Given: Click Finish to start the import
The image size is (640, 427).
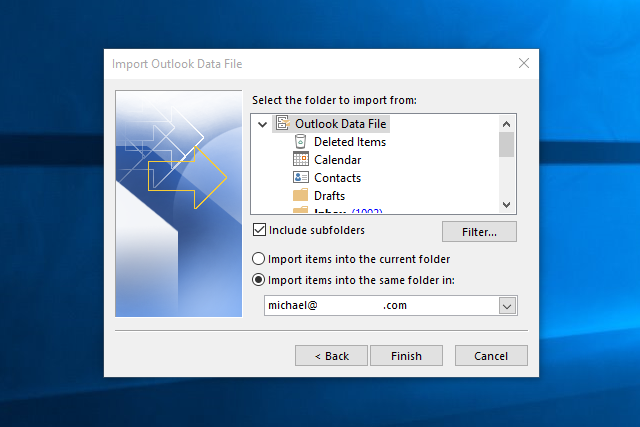Looking at the screenshot, I should pyautogui.click(x=406, y=356).
